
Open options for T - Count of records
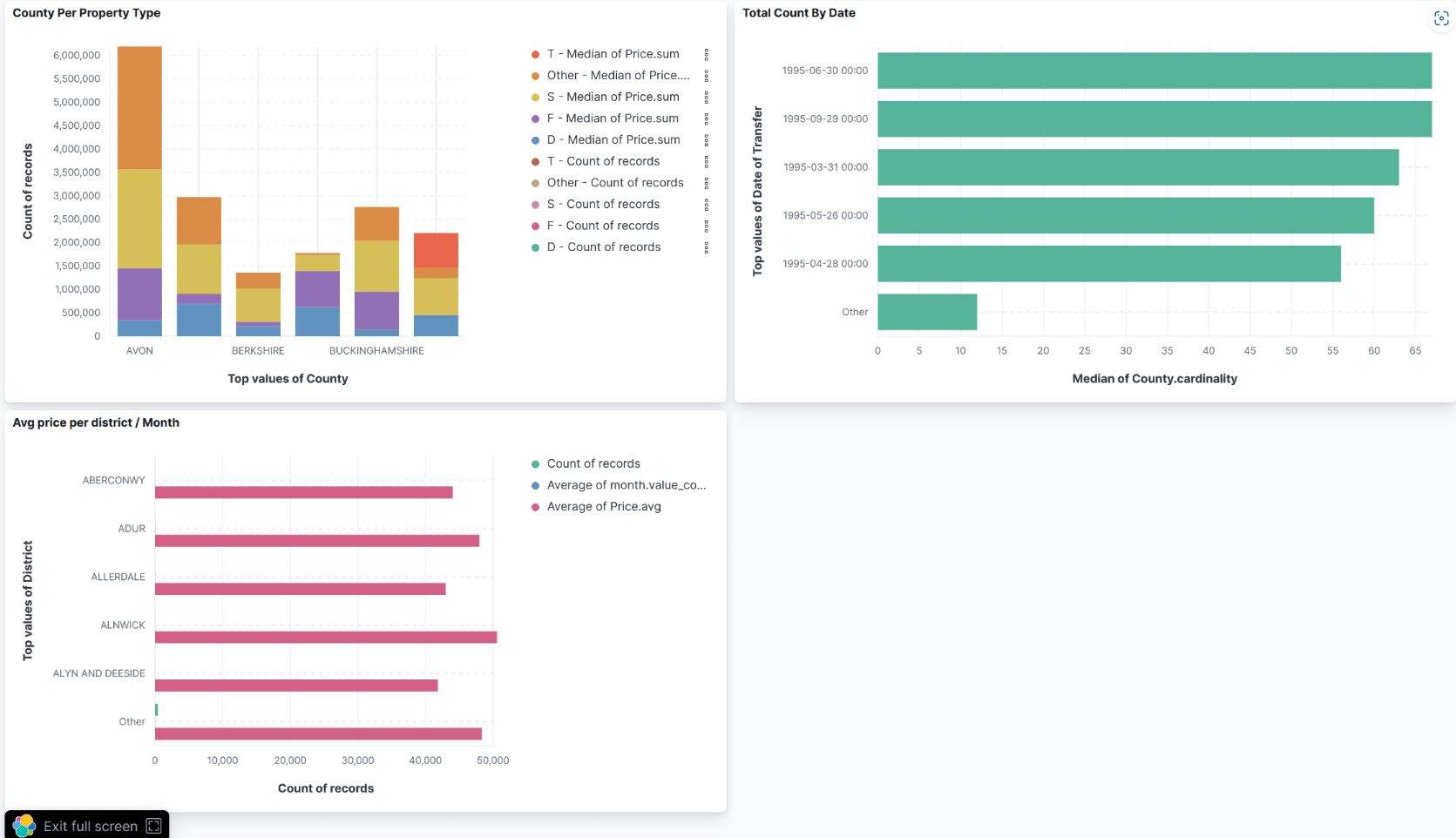(706, 161)
